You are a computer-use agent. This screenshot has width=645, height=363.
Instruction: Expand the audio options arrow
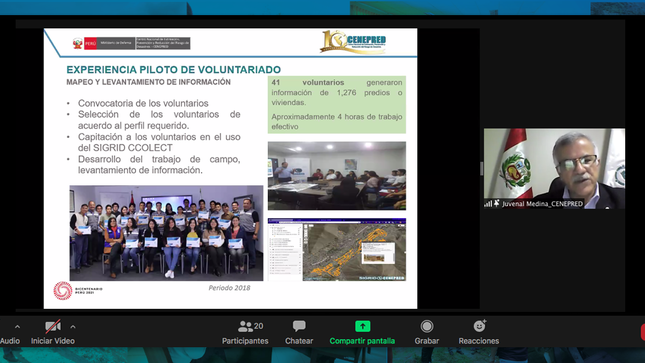(x=17, y=327)
